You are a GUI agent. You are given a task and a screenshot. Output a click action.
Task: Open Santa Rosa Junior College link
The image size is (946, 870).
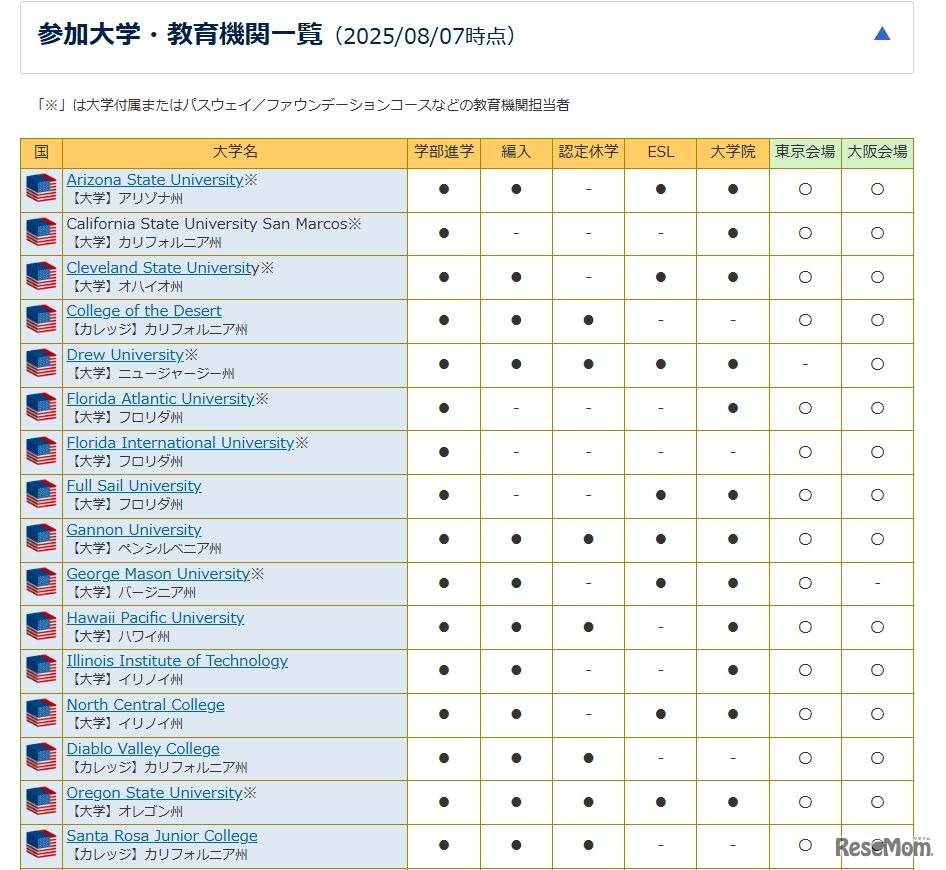click(162, 836)
